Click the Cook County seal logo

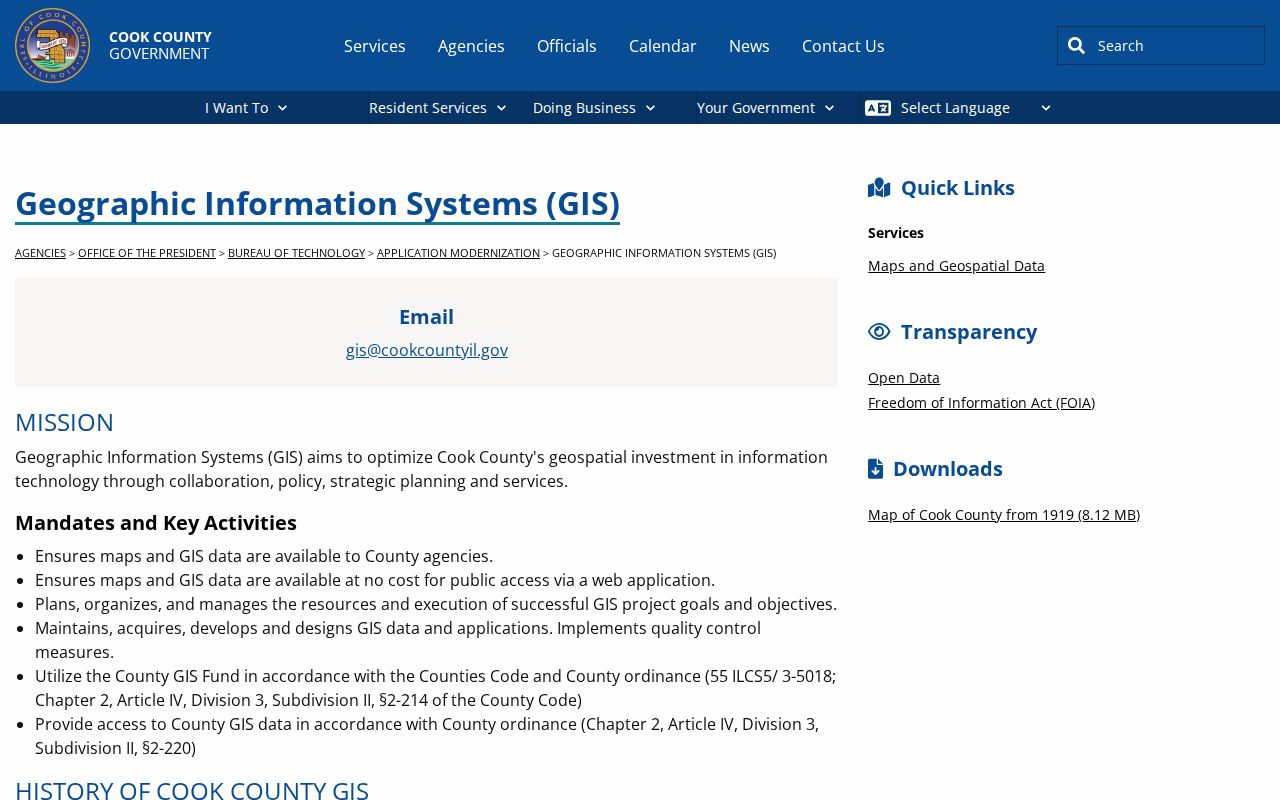click(x=53, y=45)
